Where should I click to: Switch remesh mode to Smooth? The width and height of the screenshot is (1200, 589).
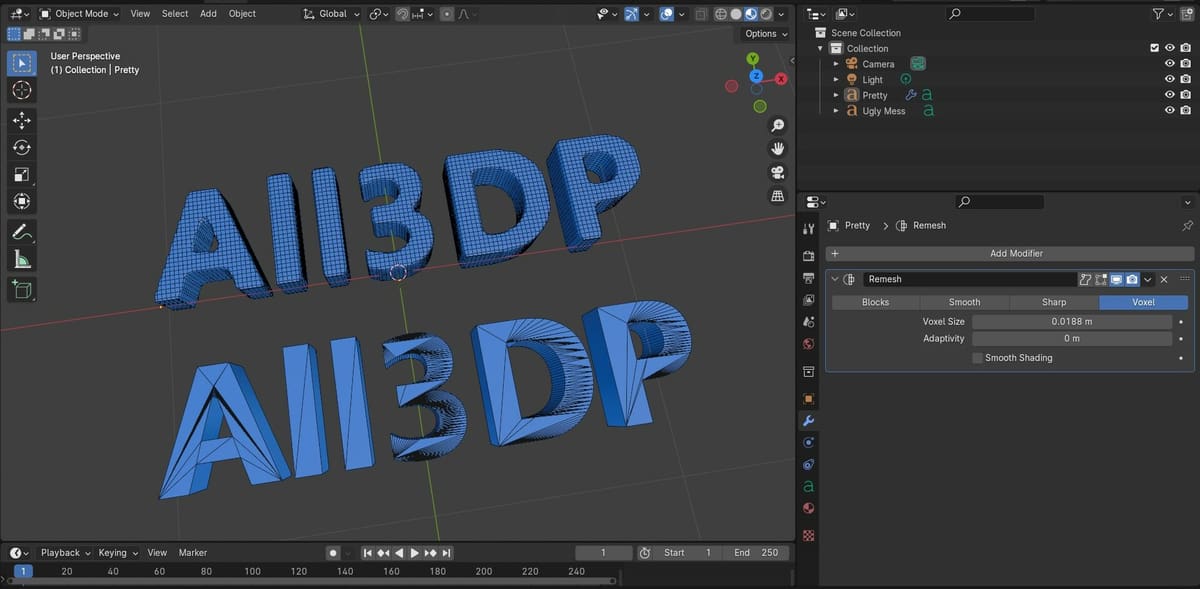tap(965, 302)
